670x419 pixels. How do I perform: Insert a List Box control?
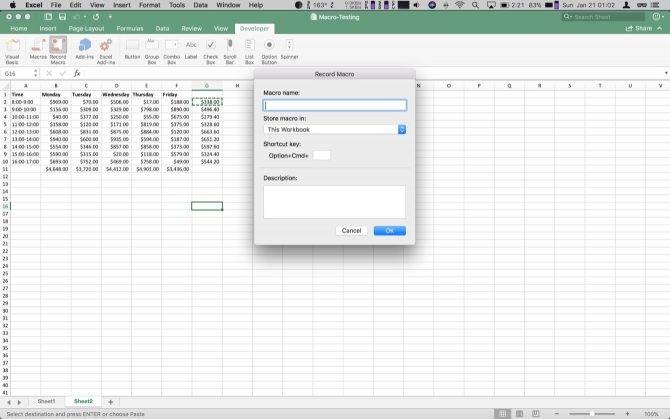pos(250,51)
